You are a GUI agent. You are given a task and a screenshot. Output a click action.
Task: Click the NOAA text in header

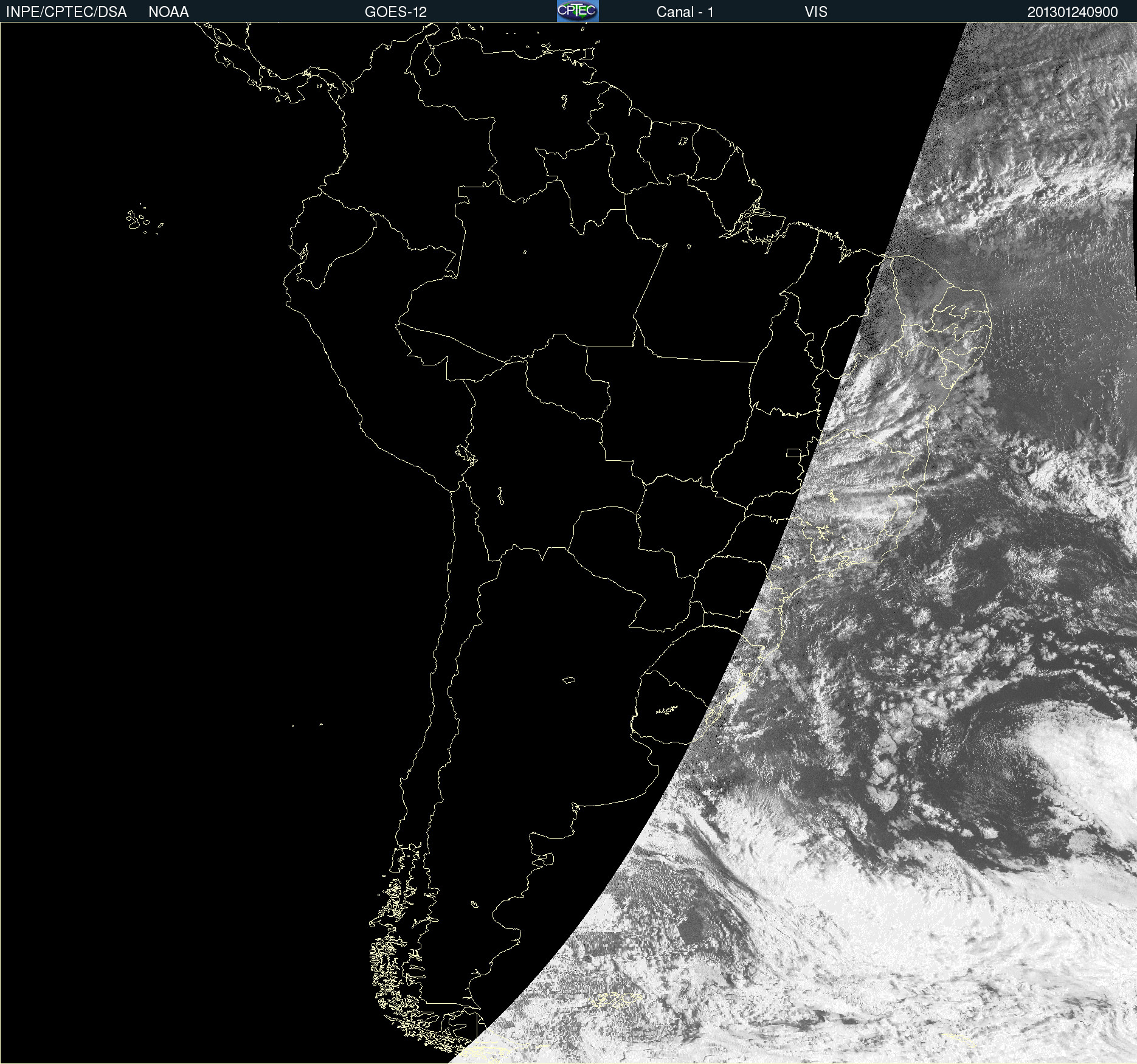(x=168, y=12)
